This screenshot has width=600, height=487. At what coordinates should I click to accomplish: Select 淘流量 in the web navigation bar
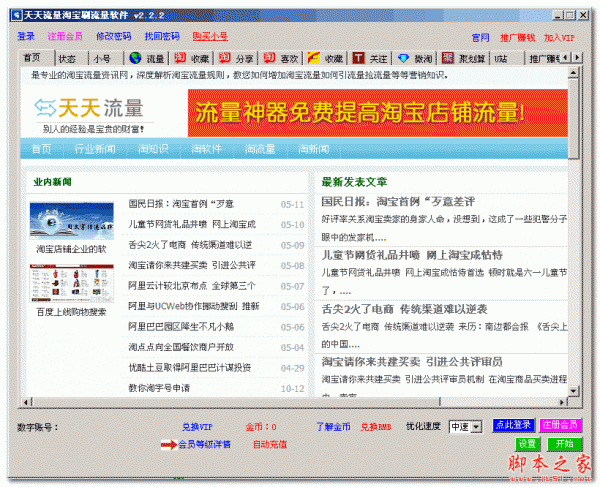[x=260, y=149]
